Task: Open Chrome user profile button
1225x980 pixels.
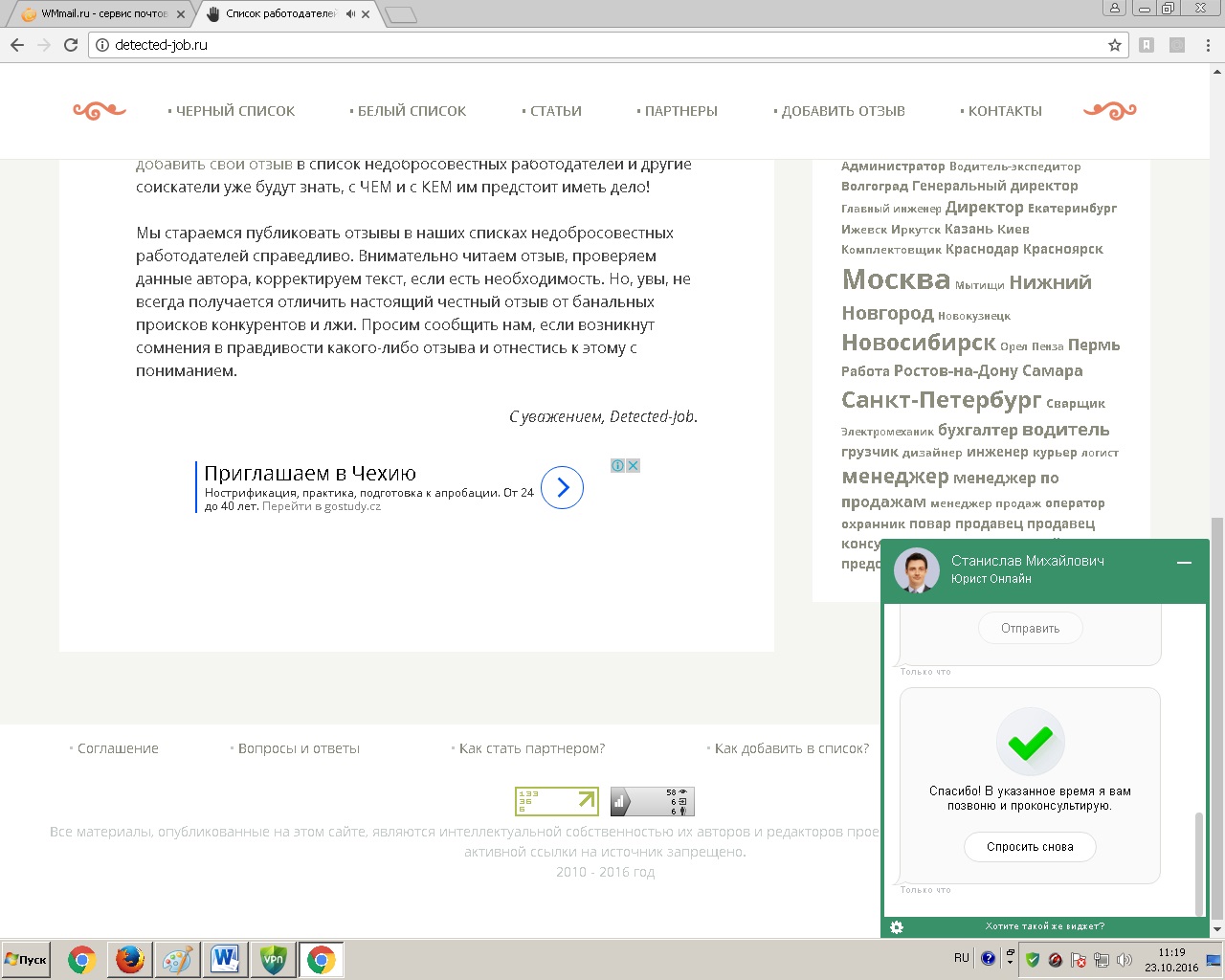Action: (1113, 9)
